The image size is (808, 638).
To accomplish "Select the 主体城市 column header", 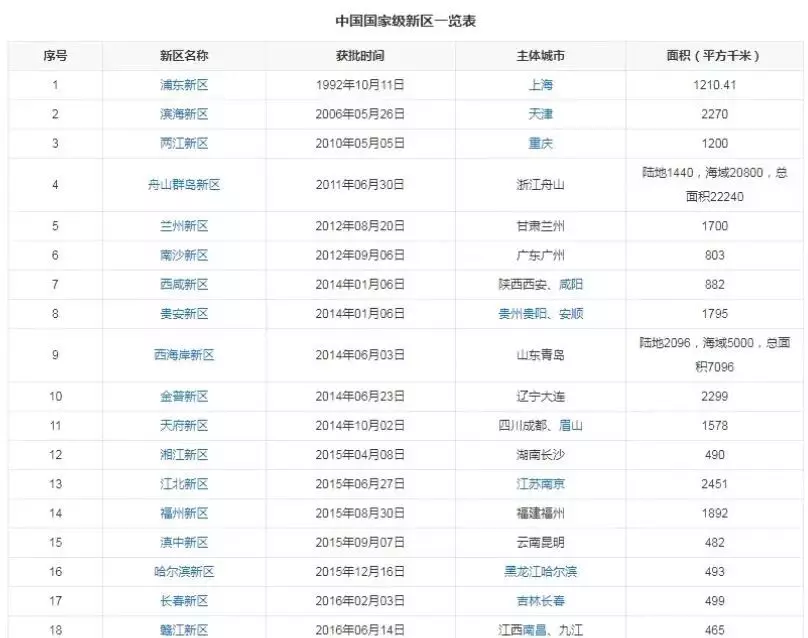I will (x=541, y=56).
